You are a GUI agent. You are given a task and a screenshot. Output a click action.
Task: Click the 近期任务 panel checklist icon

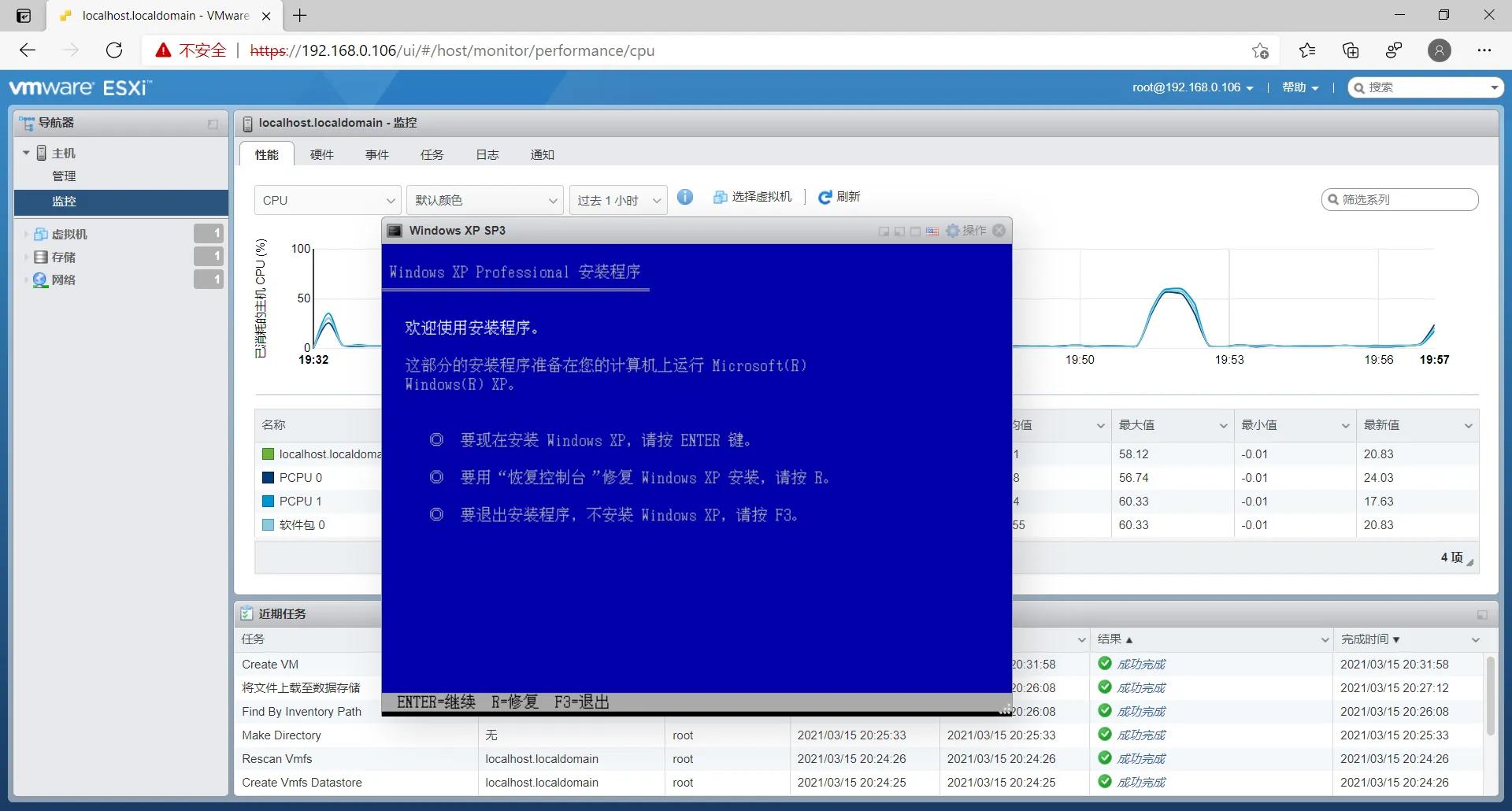coord(247,613)
